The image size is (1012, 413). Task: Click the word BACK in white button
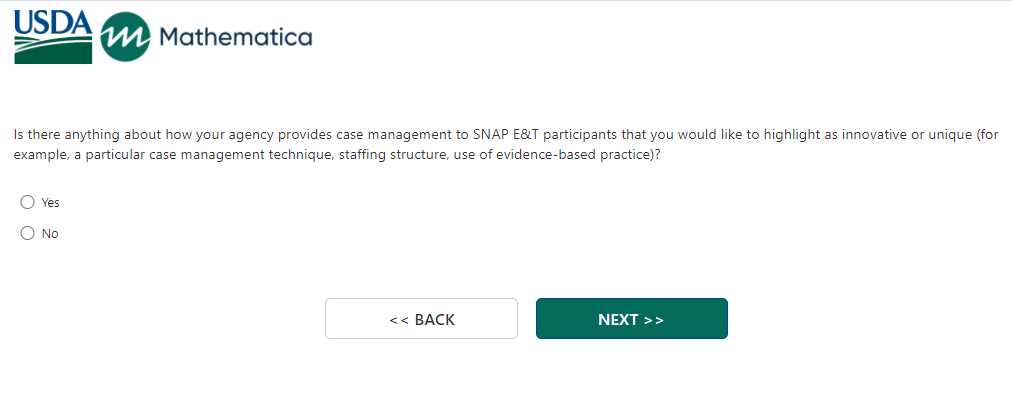[x=434, y=320]
